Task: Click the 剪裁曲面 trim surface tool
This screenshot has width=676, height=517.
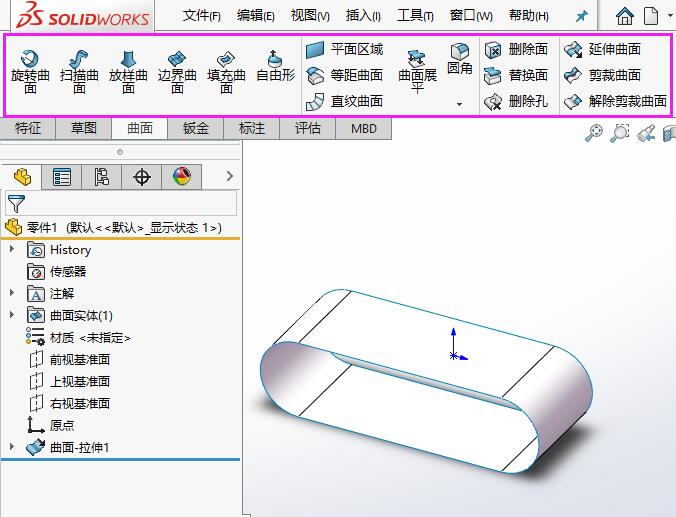Action: pyautogui.click(x=602, y=75)
